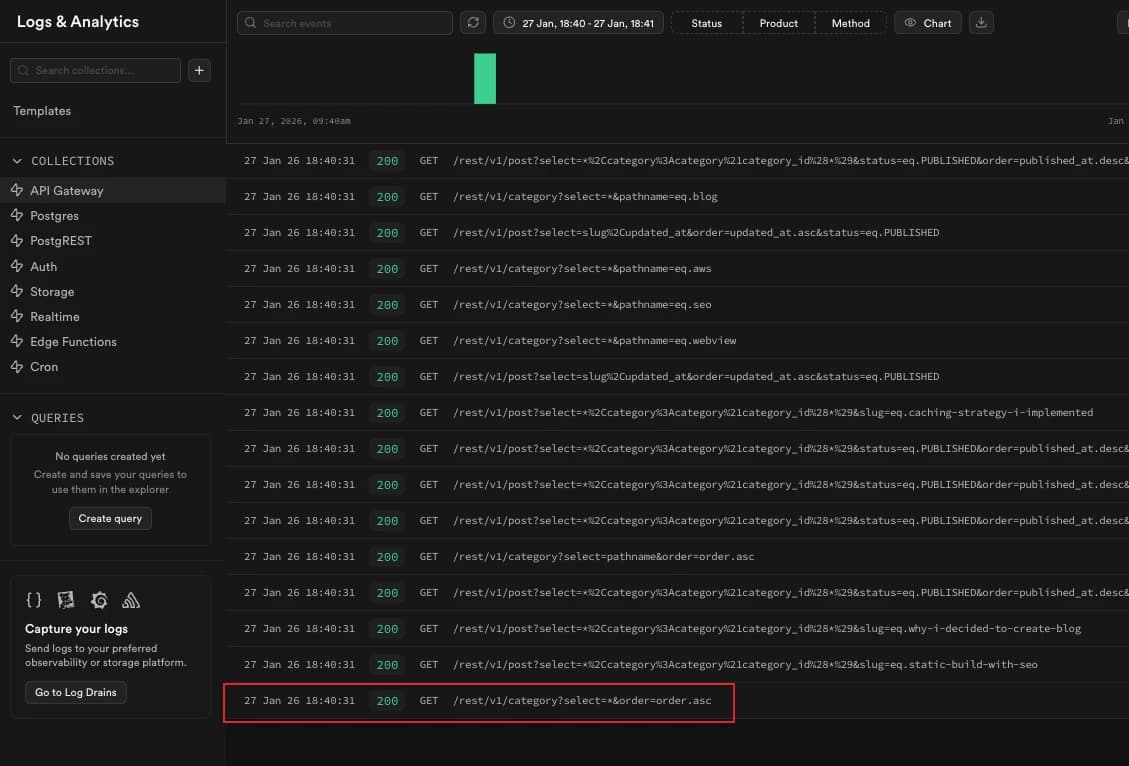Open the Product filter dropdown

(x=778, y=23)
